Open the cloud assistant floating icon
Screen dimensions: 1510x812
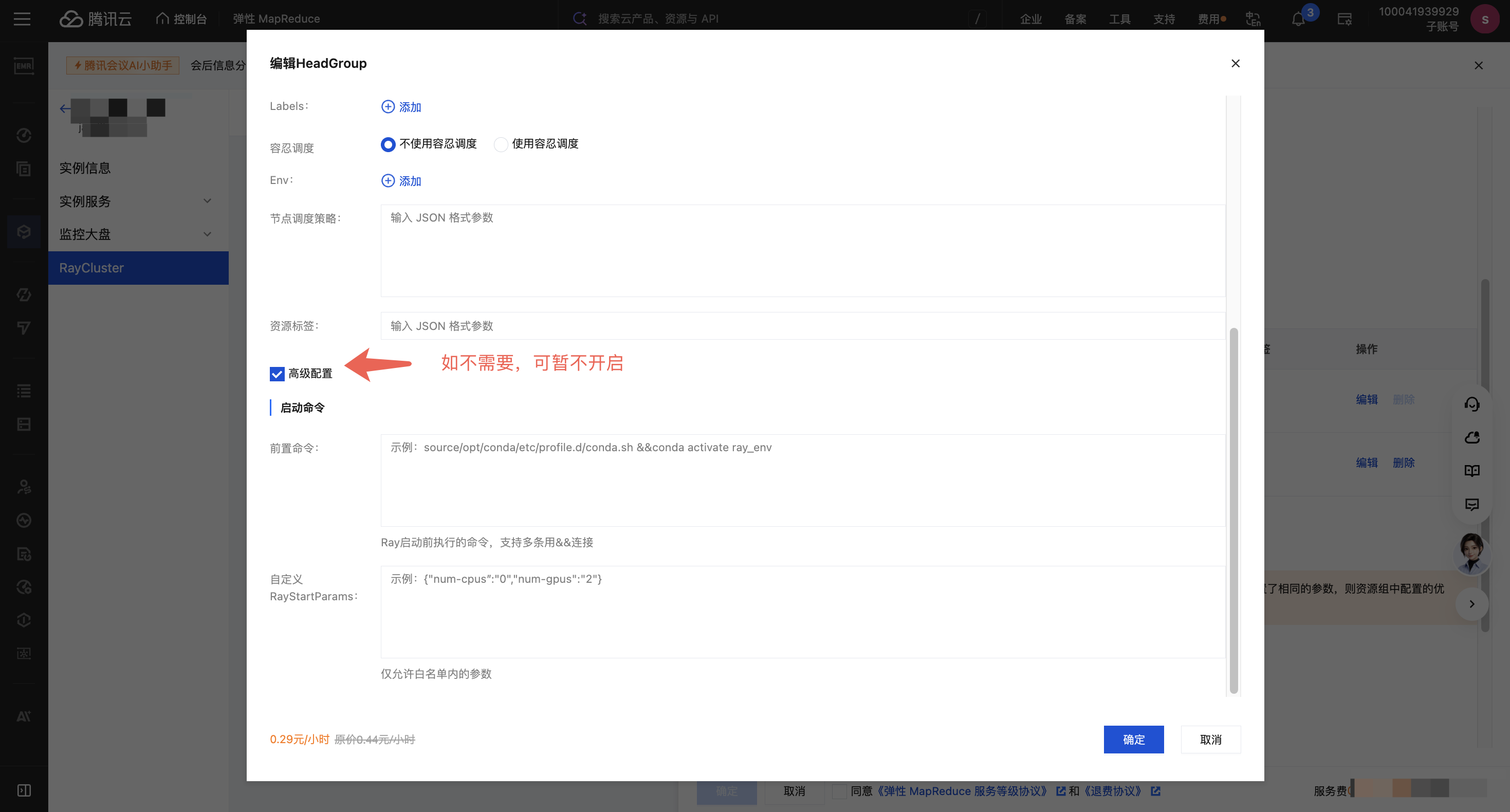(1472, 437)
